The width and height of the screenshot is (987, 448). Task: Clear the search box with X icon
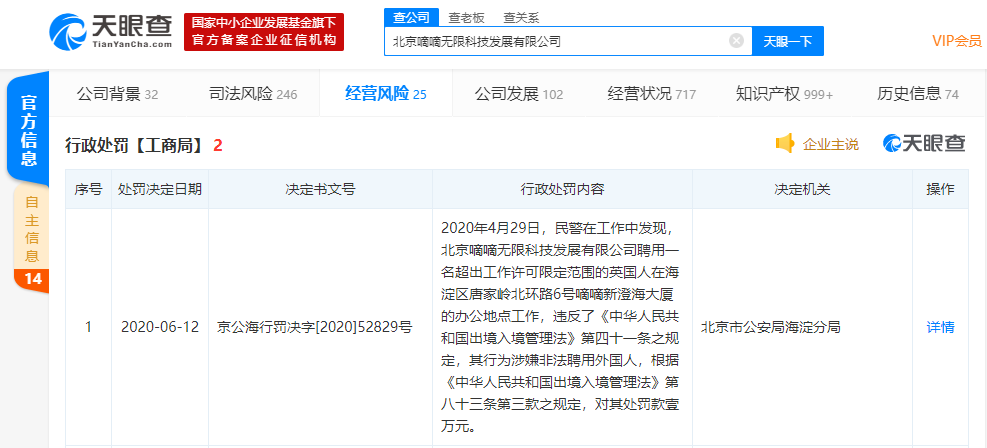pos(736,41)
